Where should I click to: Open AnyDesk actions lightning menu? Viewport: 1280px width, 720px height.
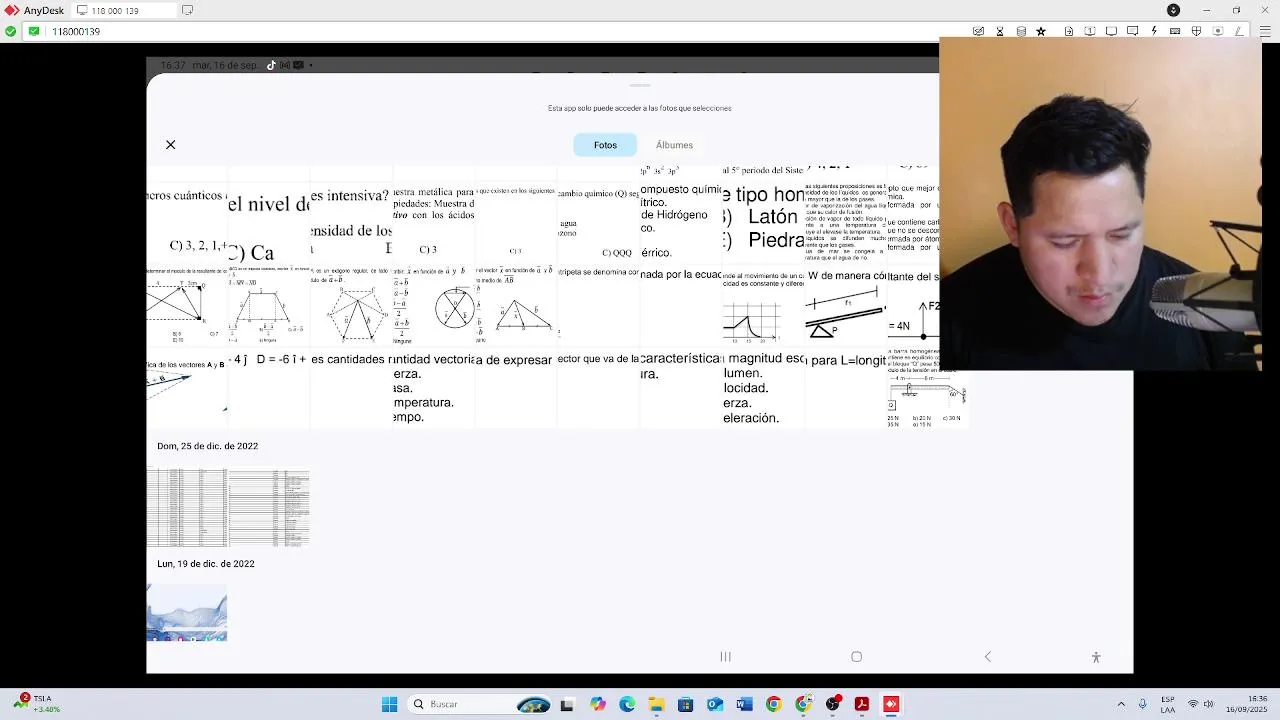(1154, 31)
